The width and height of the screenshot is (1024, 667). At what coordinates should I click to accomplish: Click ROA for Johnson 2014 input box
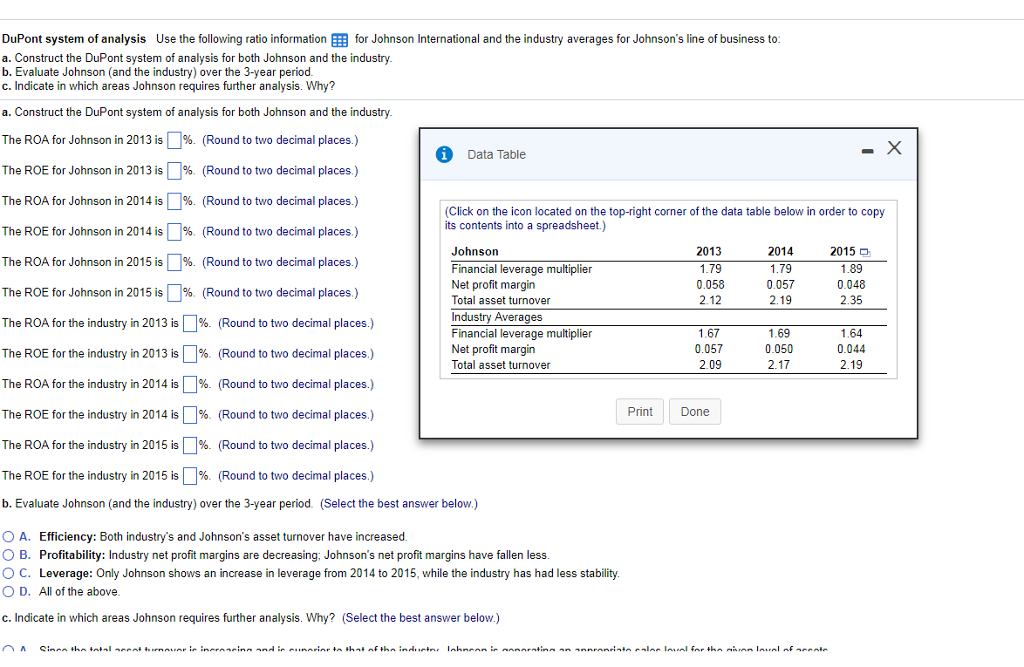coord(174,201)
